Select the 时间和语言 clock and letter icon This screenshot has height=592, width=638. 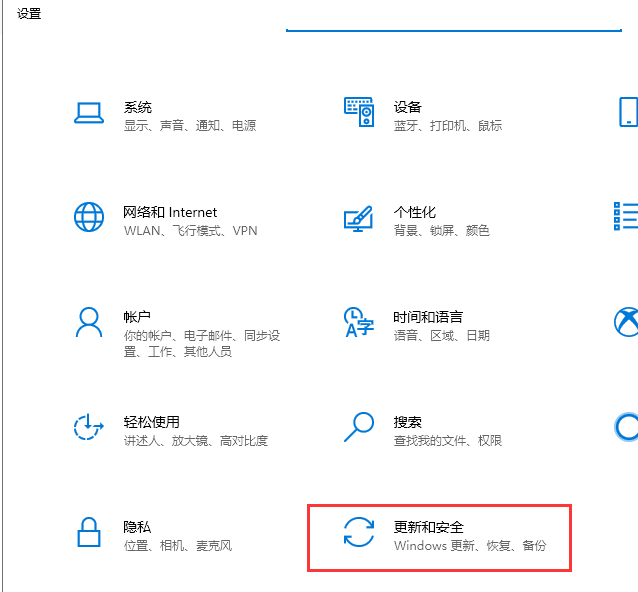[358, 322]
